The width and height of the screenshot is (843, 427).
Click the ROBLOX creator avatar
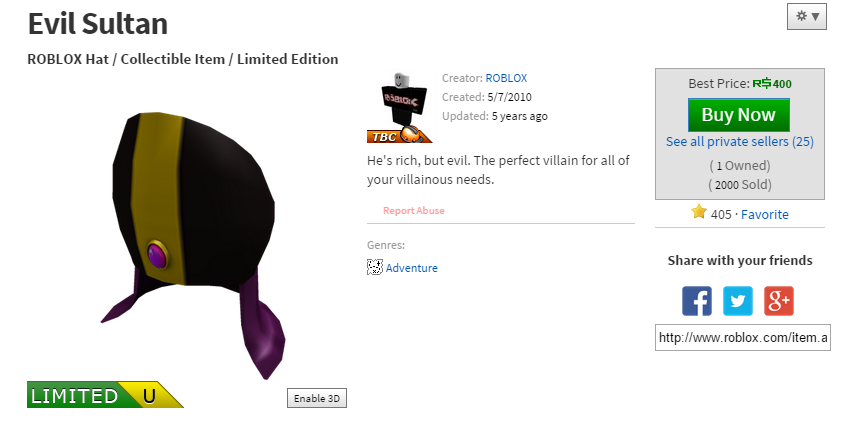pyautogui.click(x=399, y=100)
